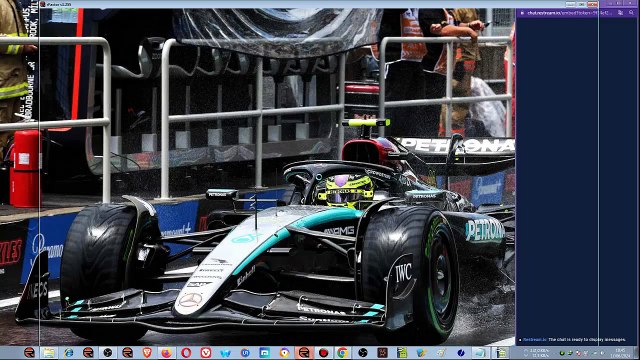Open the ReStream.io link in chat window

pyautogui.click(x=534, y=340)
